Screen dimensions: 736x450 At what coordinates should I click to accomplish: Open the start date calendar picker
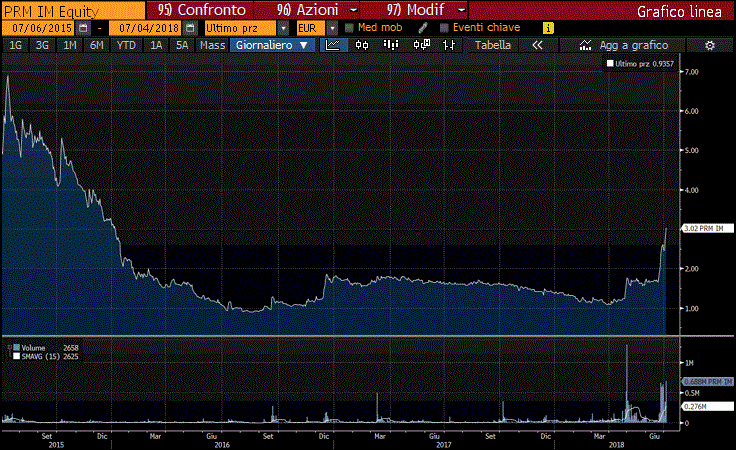(83, 28)
